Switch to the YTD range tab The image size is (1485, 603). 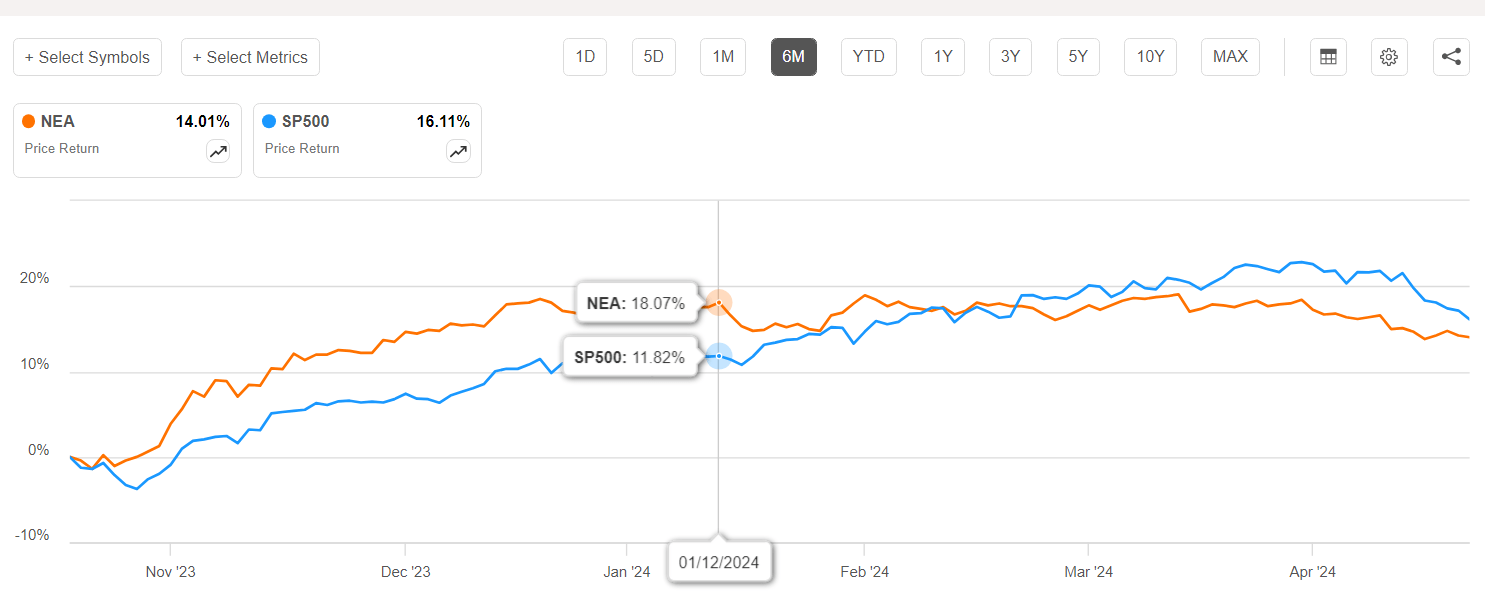[x=868, y=57]
